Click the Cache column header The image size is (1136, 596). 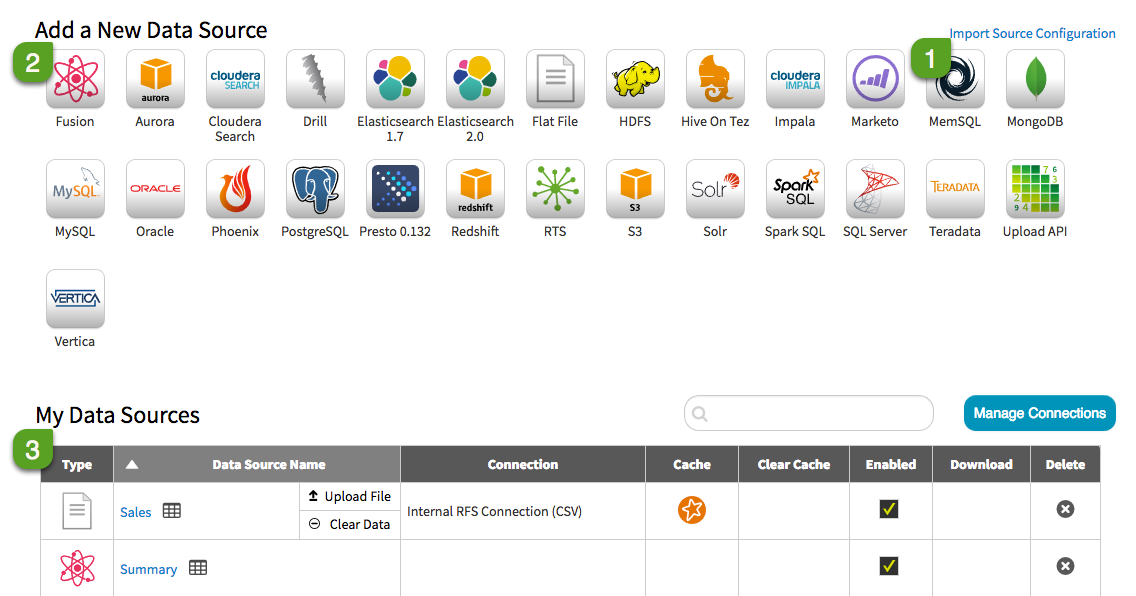(692, 464)
